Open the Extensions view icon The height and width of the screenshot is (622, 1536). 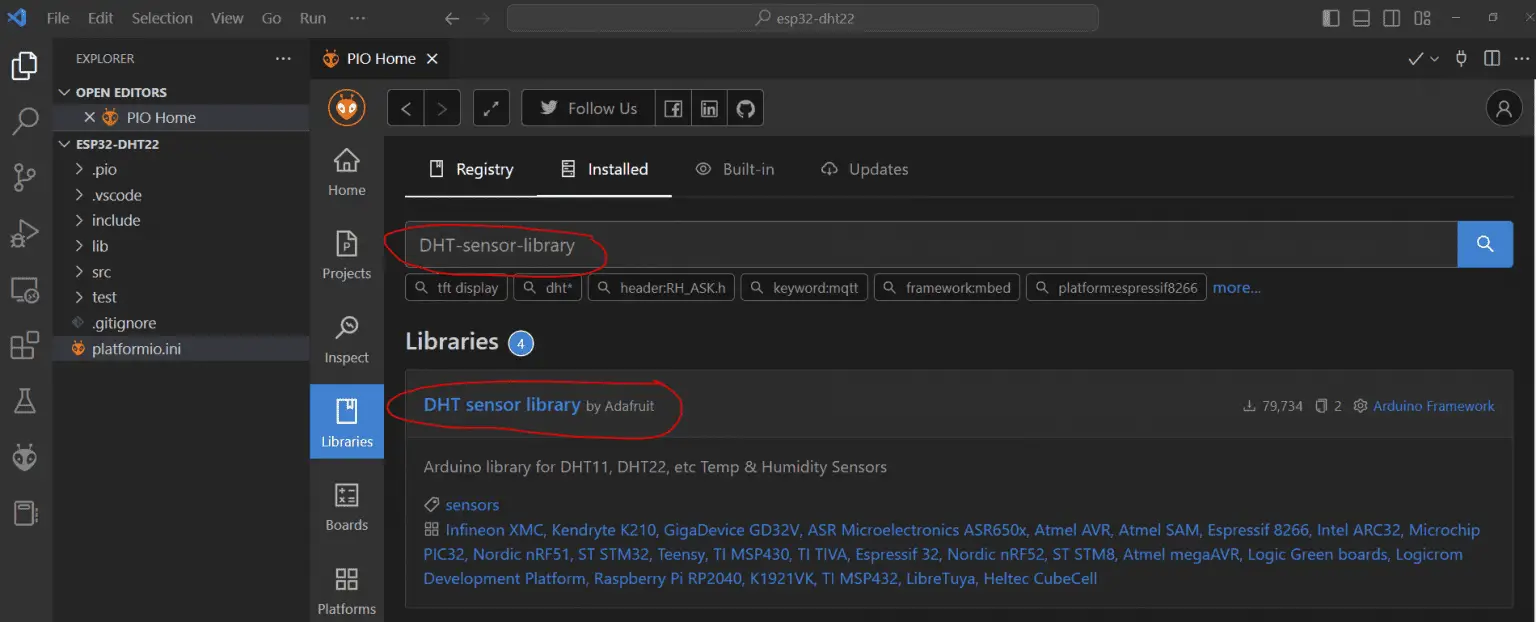[x=24, y=346]
